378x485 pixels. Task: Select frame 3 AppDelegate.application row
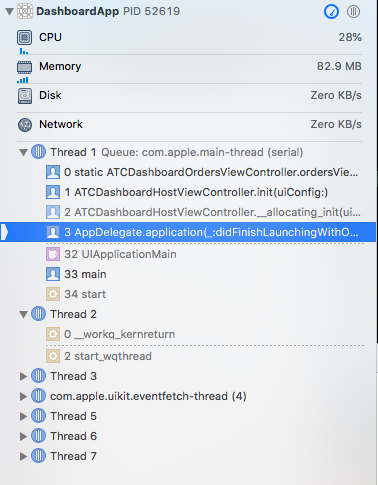pyautogui.click(x=188, y=232)
